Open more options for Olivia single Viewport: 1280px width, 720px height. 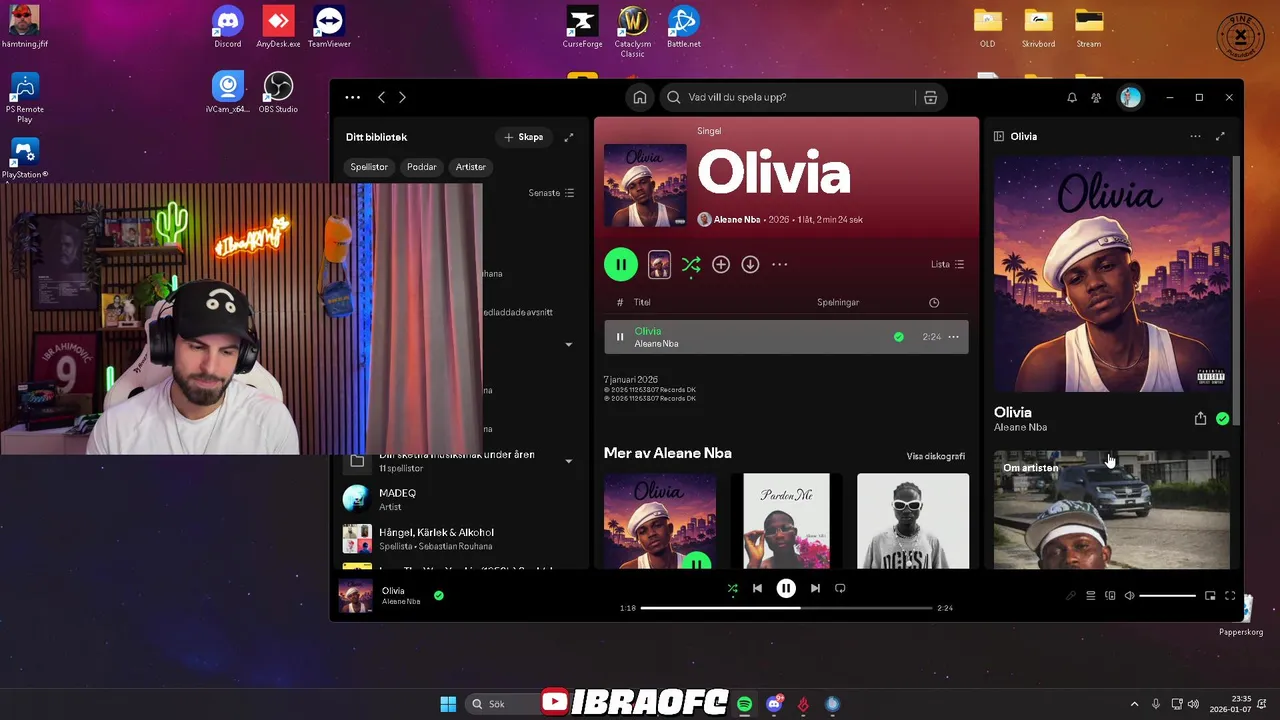click(780, 264)
